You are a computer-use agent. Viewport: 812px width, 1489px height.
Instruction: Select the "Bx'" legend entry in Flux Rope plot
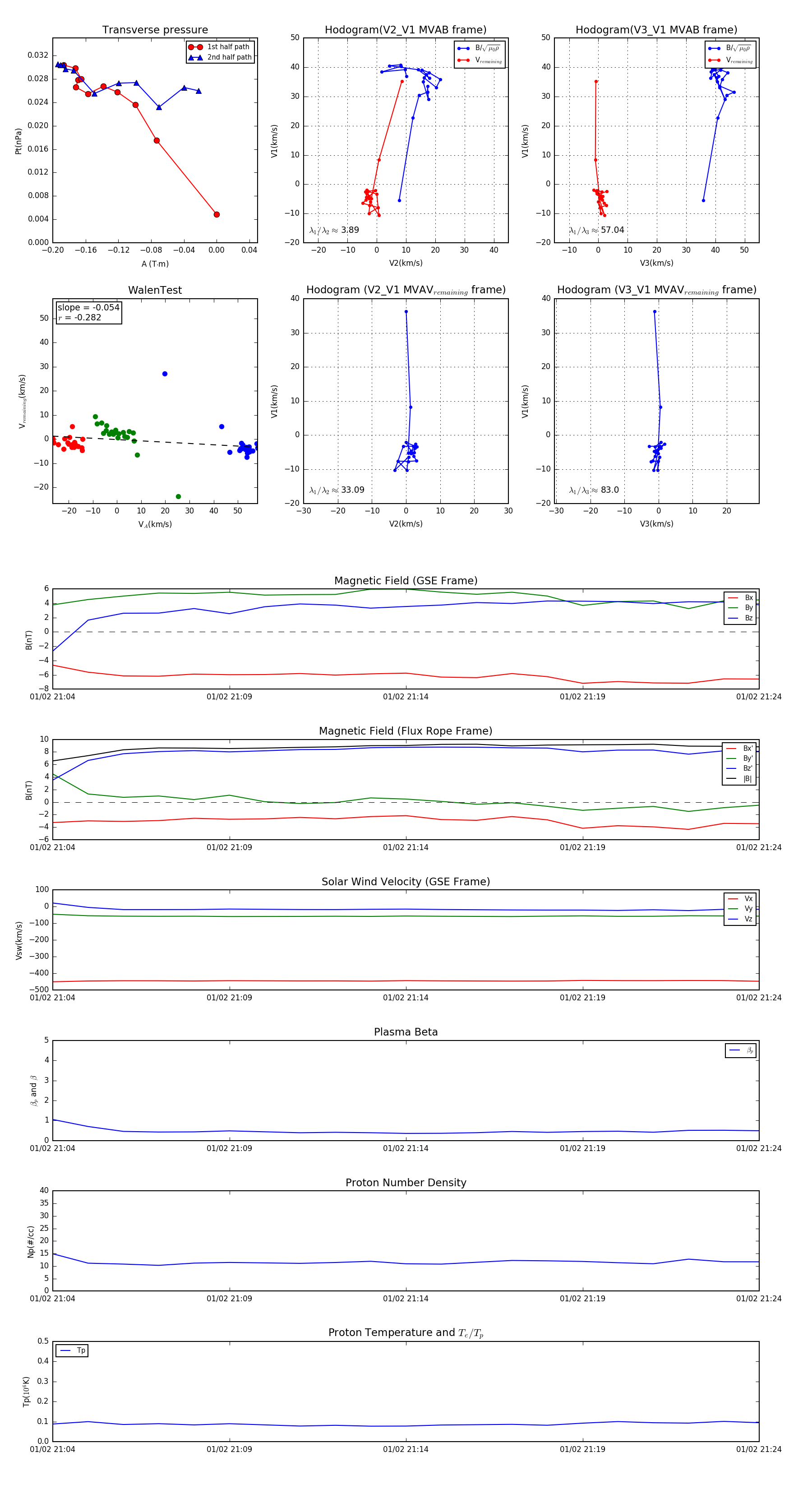pos(739,749)
